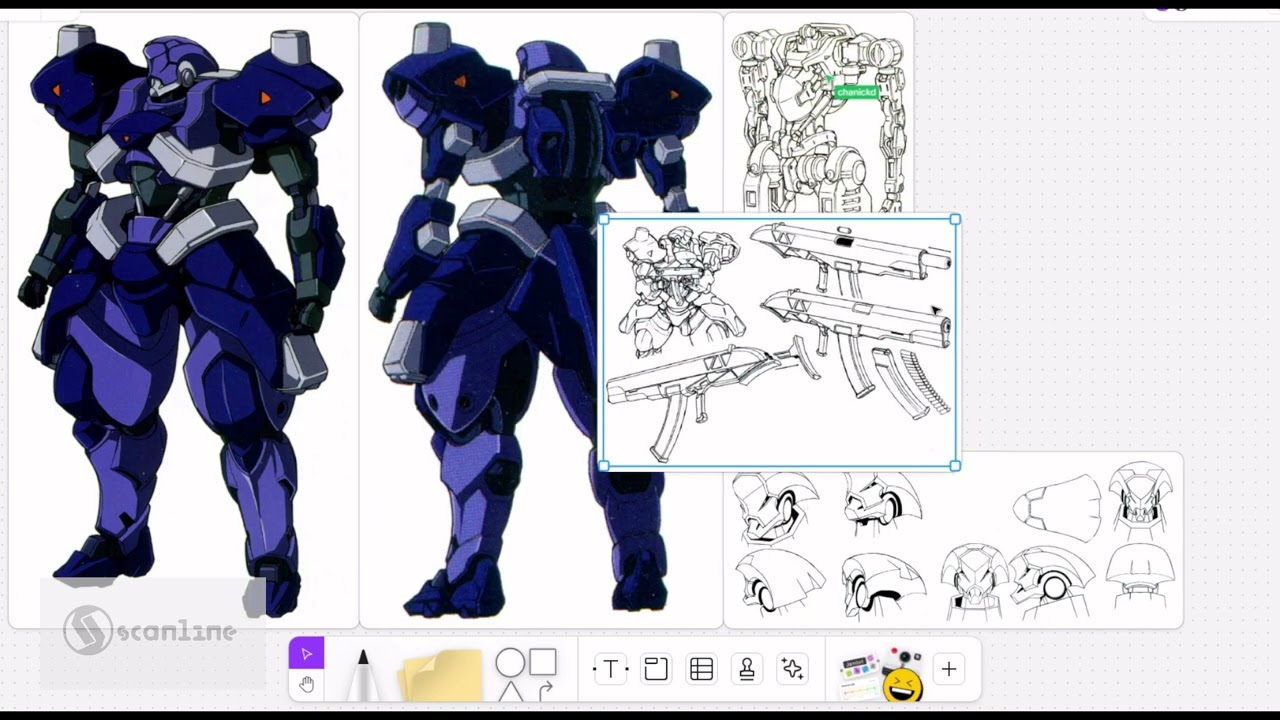Screen dimensions: 1280x720
Task: Grab the bottom-right selection handle
Action: point(956,466)
